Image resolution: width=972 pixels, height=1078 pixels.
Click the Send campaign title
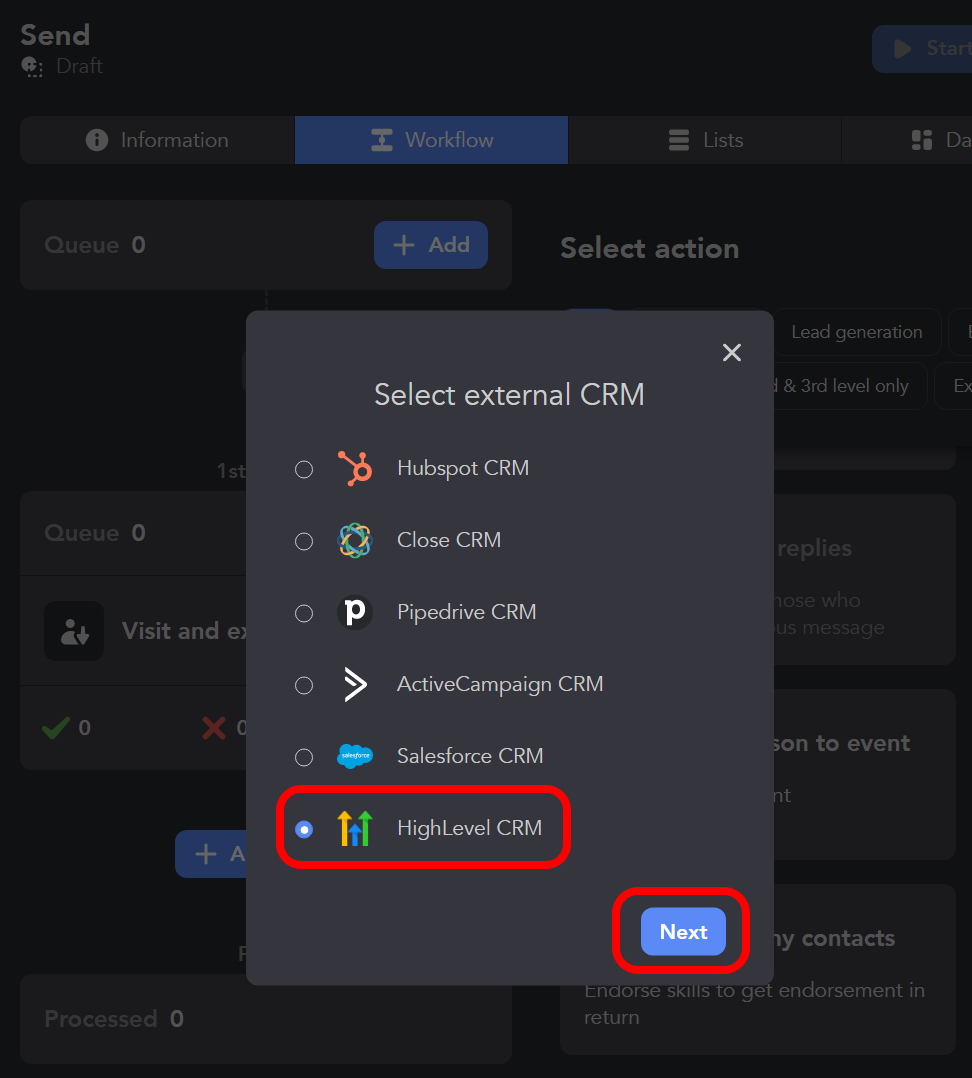click(x=55, y=35)
